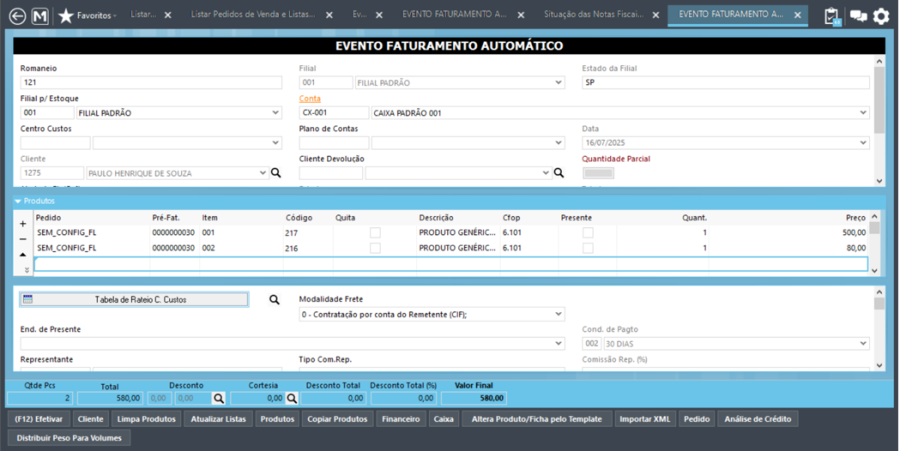Open the Favoritos star menu
900x451 pixels.
pyautogui.click(x=66, y=16)
